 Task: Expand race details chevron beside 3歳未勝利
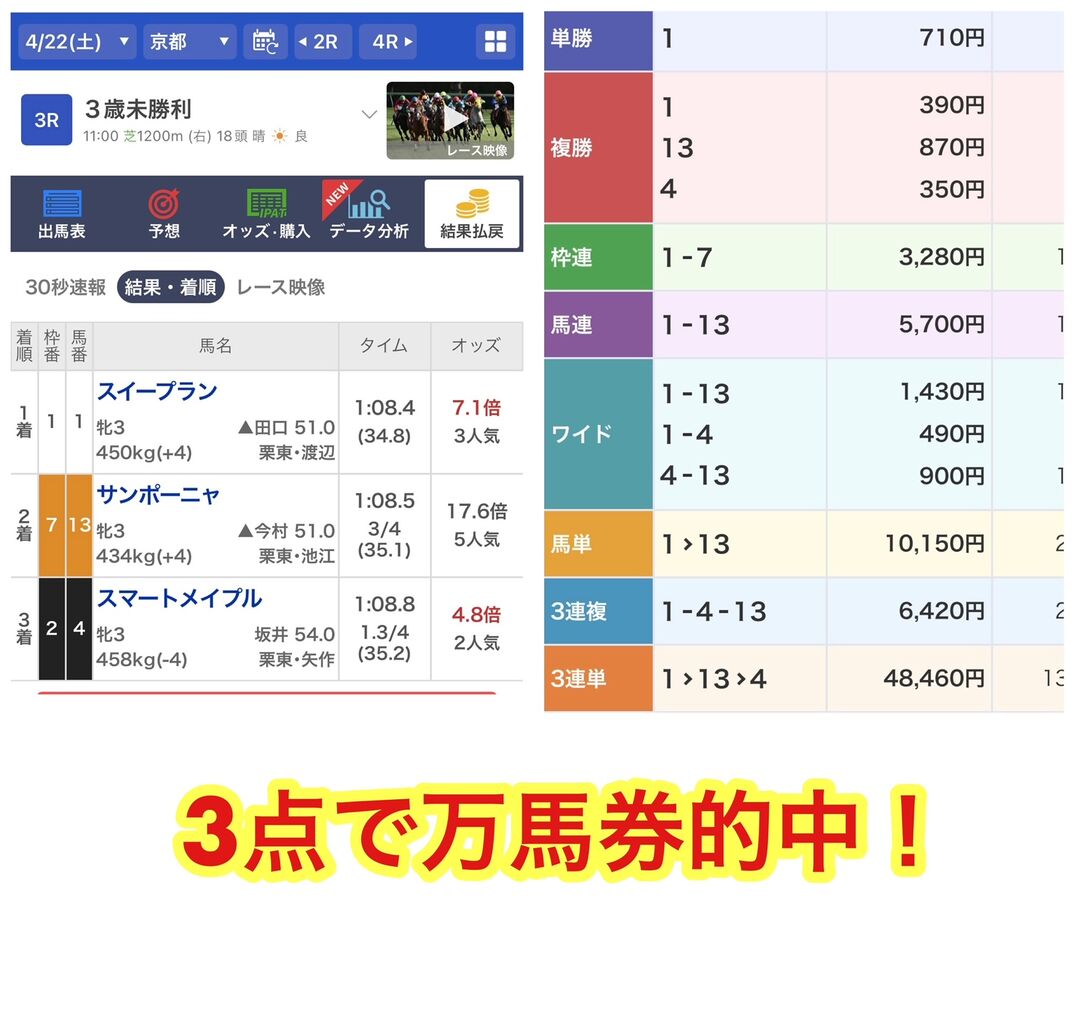click(x=369, y=114)
